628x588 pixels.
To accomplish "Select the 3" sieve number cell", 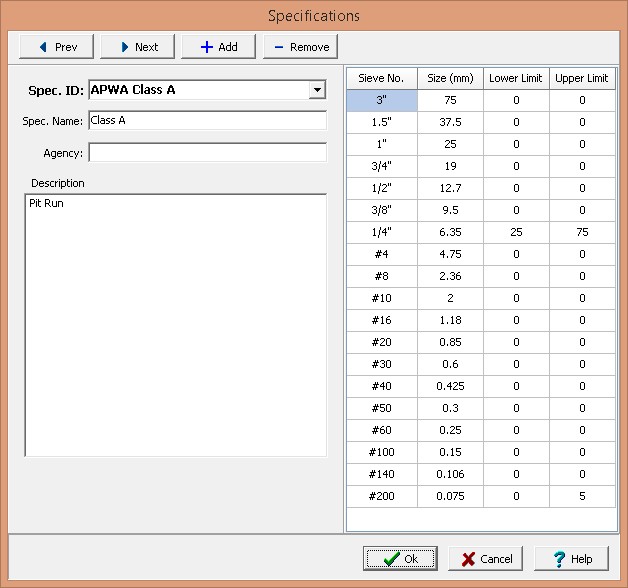I will (381, 100).
